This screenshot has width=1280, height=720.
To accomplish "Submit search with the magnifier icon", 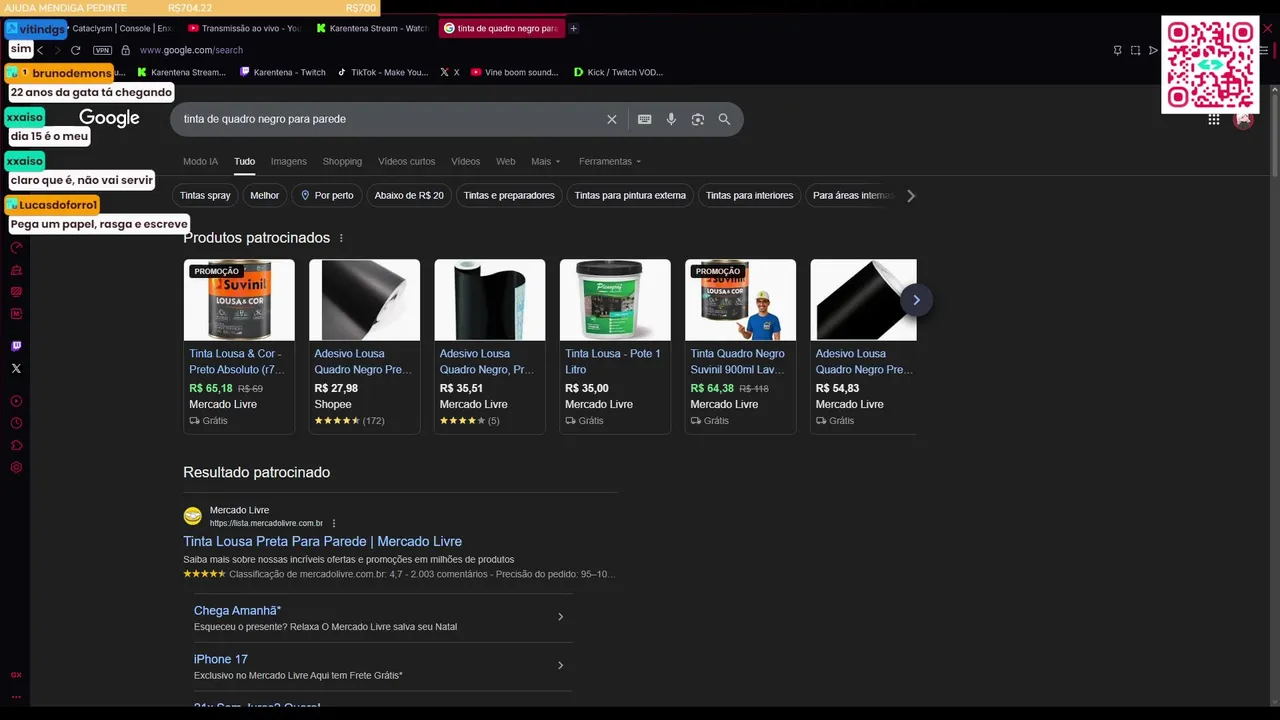I will pyautogui.click(x=724, y=119).
